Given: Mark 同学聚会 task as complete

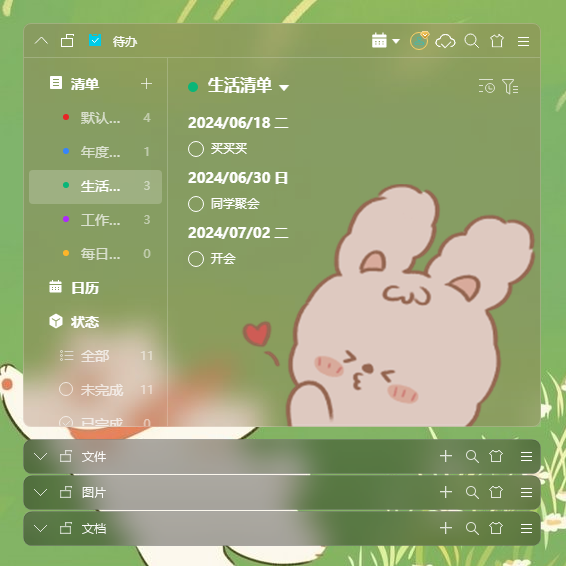Looking at the screenshot, I should tap(196, 204).
